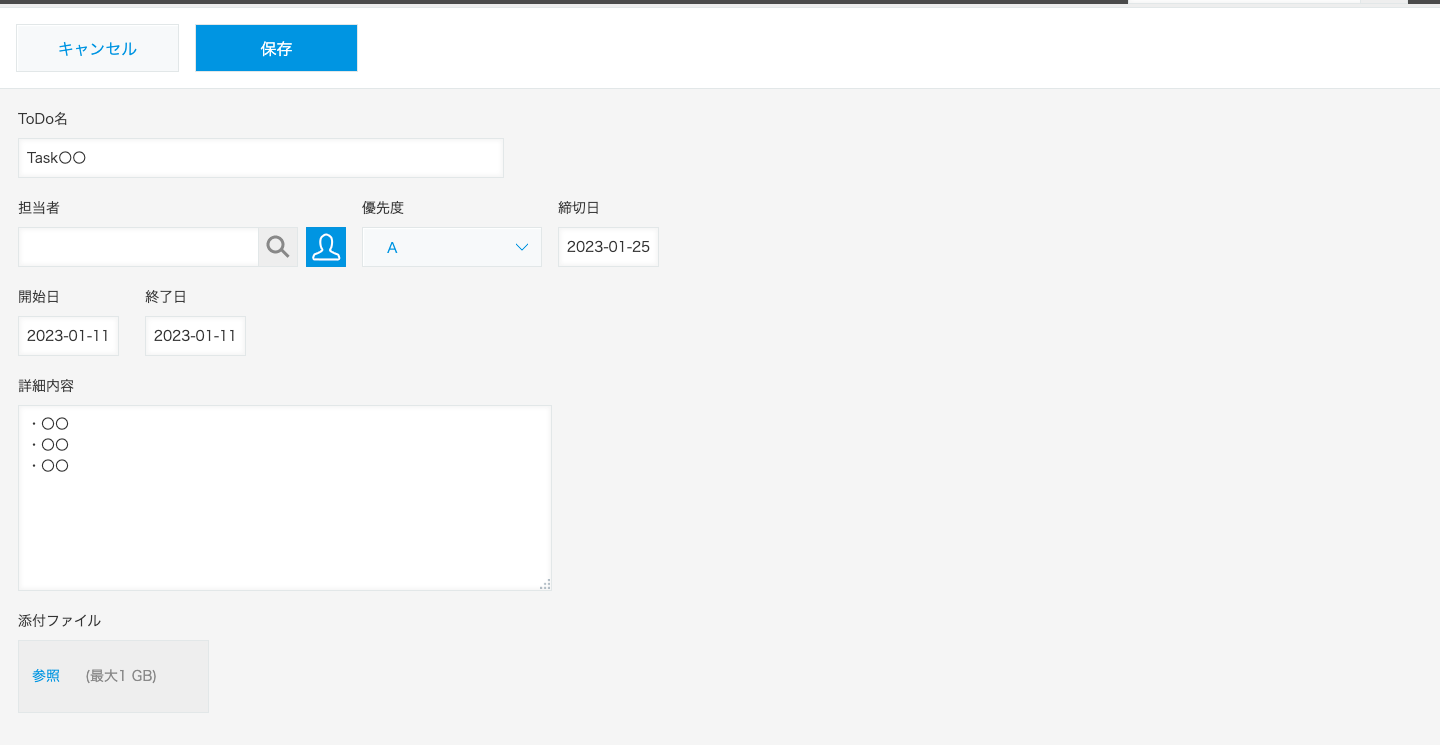Open the blue user picker icon
Viewport: 1440px width, 745px height.
coord(326,247)
